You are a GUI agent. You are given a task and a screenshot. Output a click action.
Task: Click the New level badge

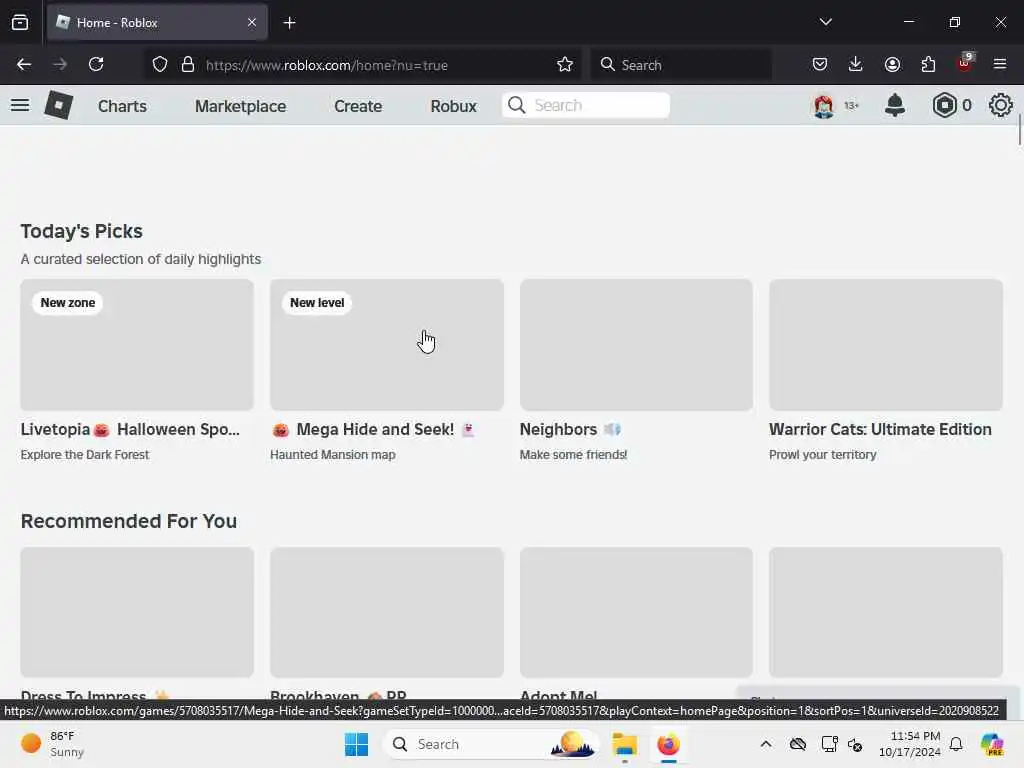click(317, 302)
